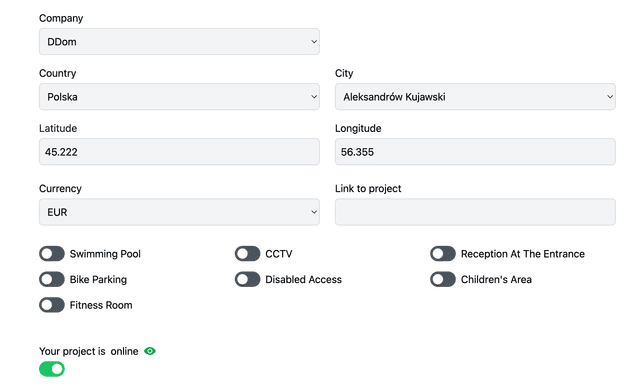This screenshot has width=640, height=388.
Task: Open the Currency dropdown showing EUR
Action: pos(179,212)
